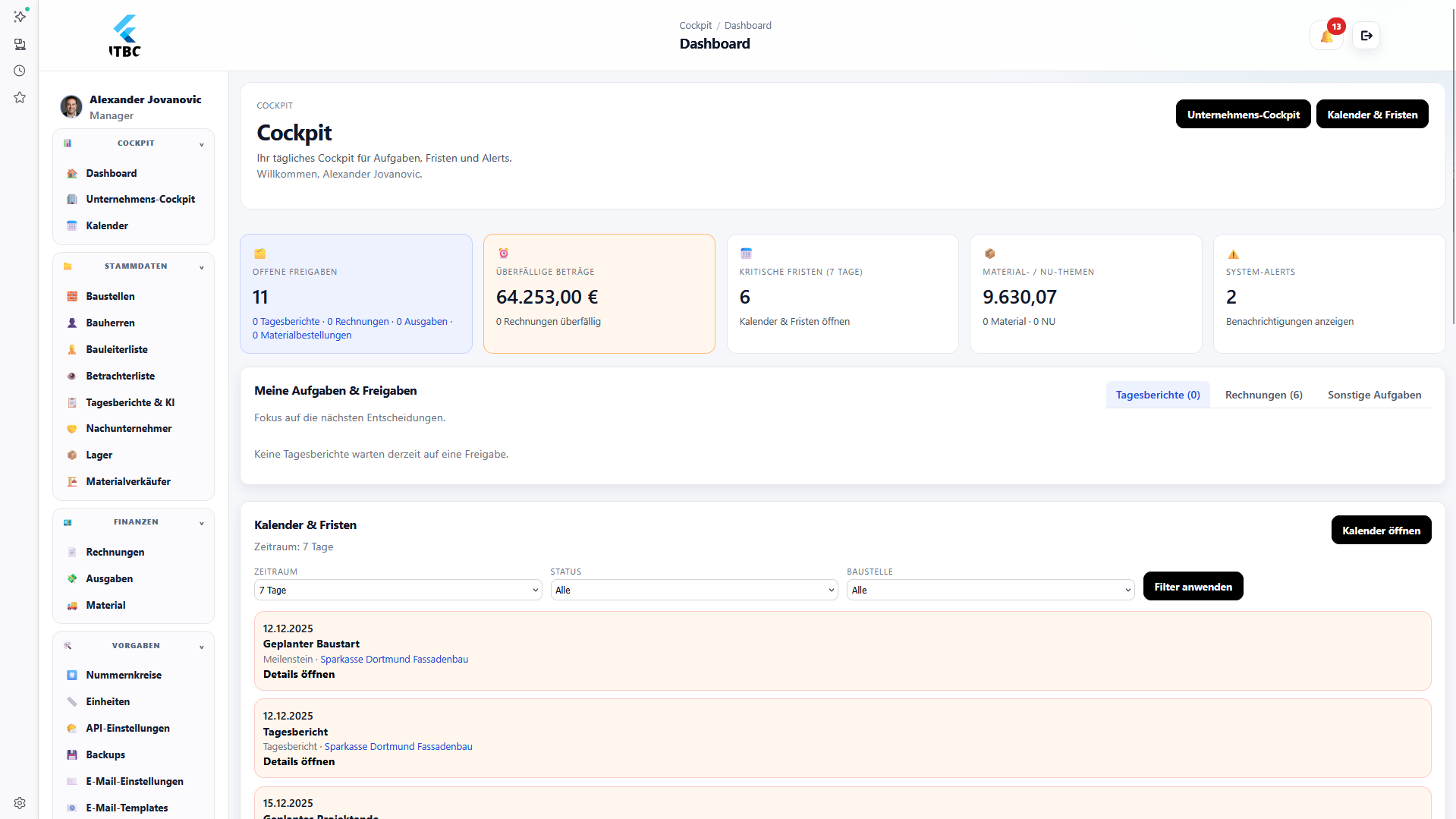Click the Lager icon in Stammdaten
The width and height of the screenshot is (1456, 819).
pyautogui.click(x=72, y=455)
